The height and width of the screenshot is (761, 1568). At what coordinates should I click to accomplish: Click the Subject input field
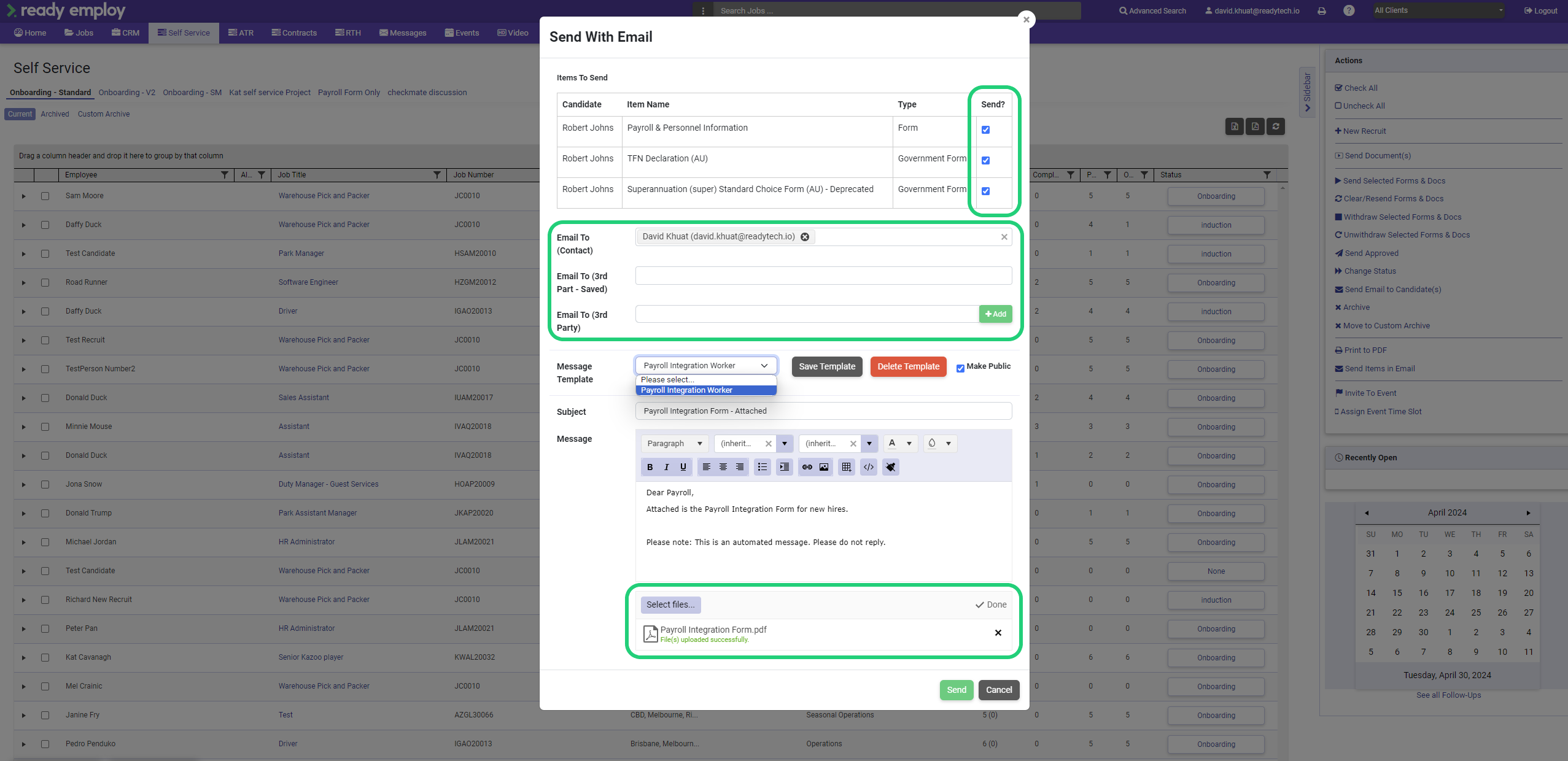coord(823,411)
